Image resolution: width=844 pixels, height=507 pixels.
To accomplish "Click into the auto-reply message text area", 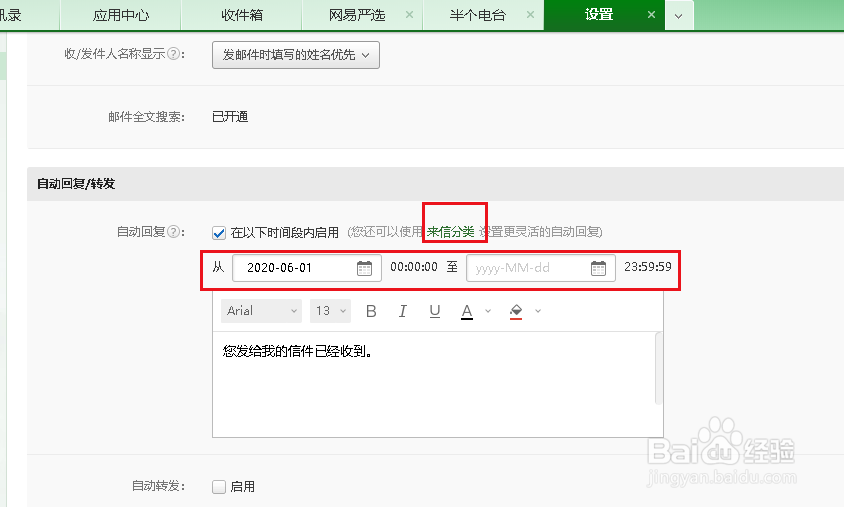I will [x=434, y=384].
